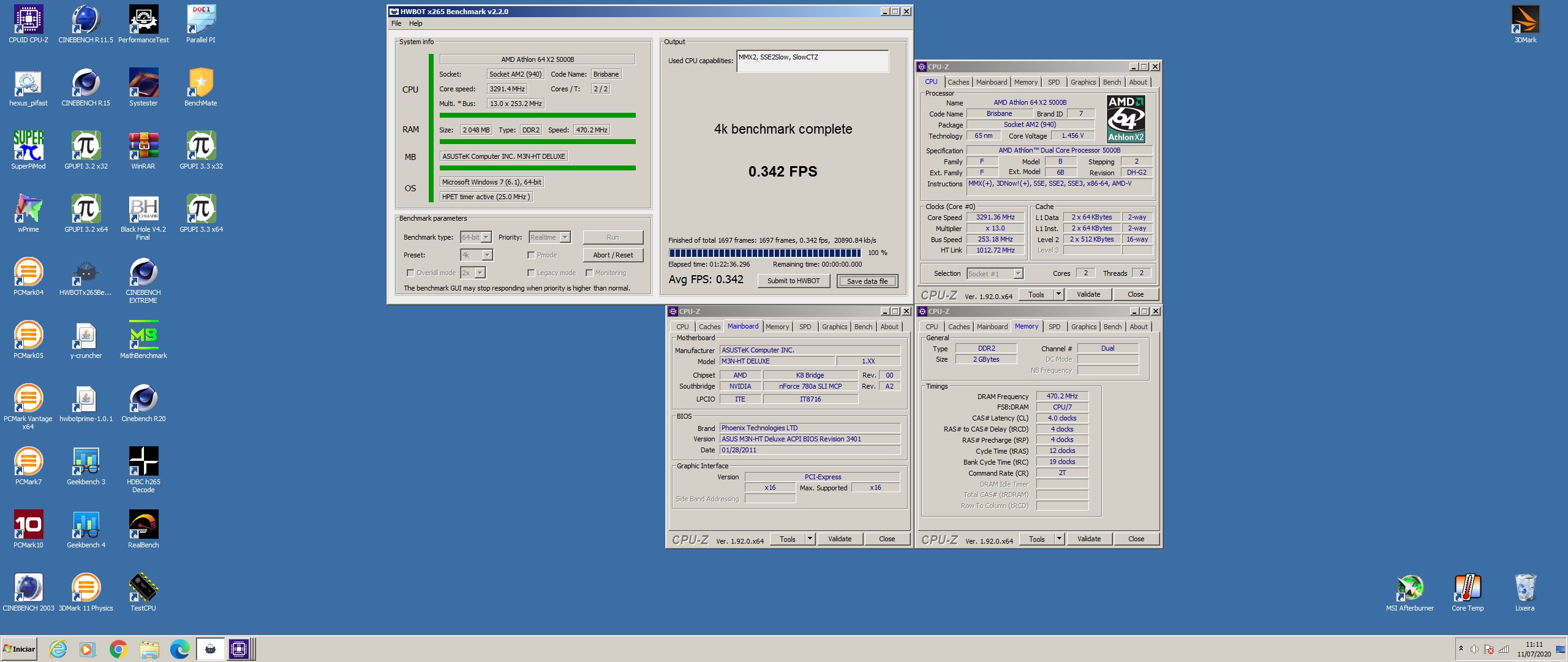Select the Parallel PI desktop icon
The height and width of the screenshot is (662, 1568).
201,24
